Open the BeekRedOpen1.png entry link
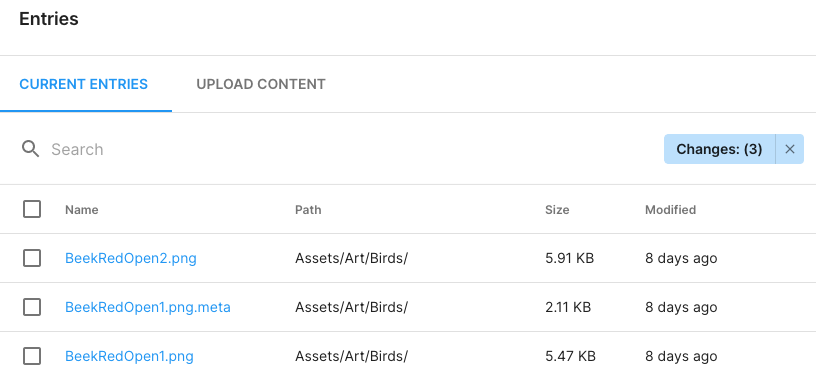 pos(129,356)
